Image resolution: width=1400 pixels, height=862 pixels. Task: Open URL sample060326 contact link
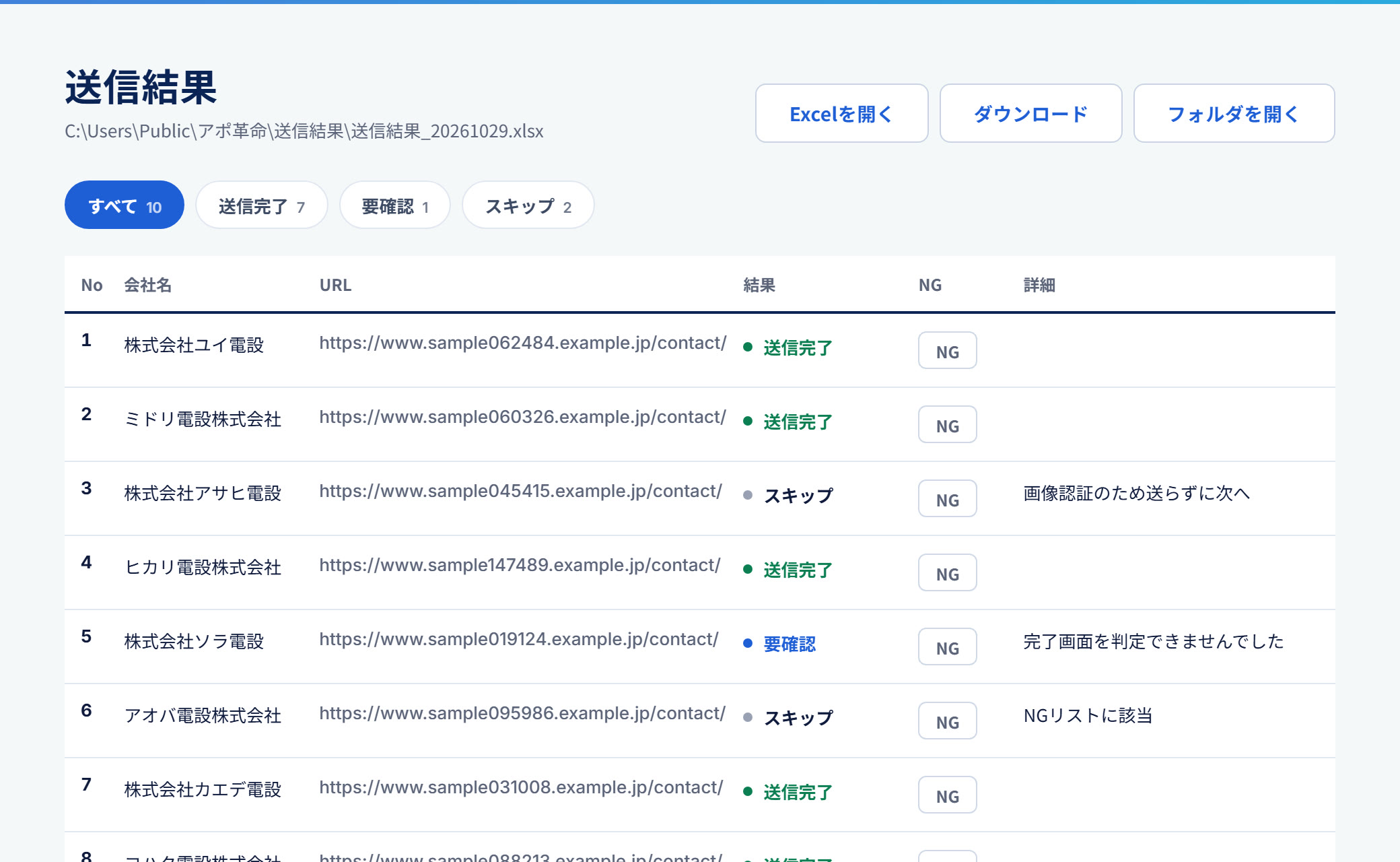click(523, 418)
